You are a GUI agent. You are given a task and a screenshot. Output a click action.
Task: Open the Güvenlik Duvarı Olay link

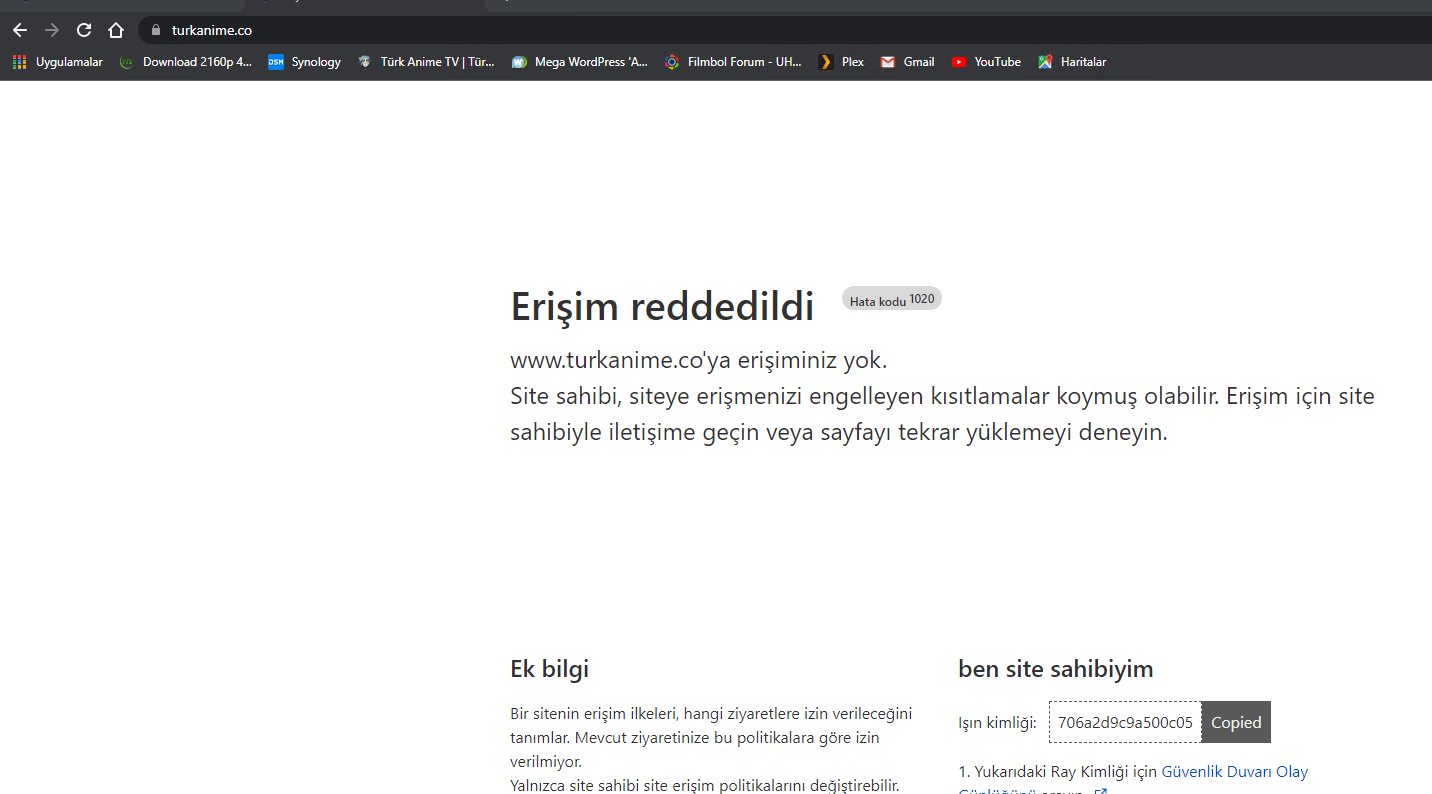[x=1234, y=772]
